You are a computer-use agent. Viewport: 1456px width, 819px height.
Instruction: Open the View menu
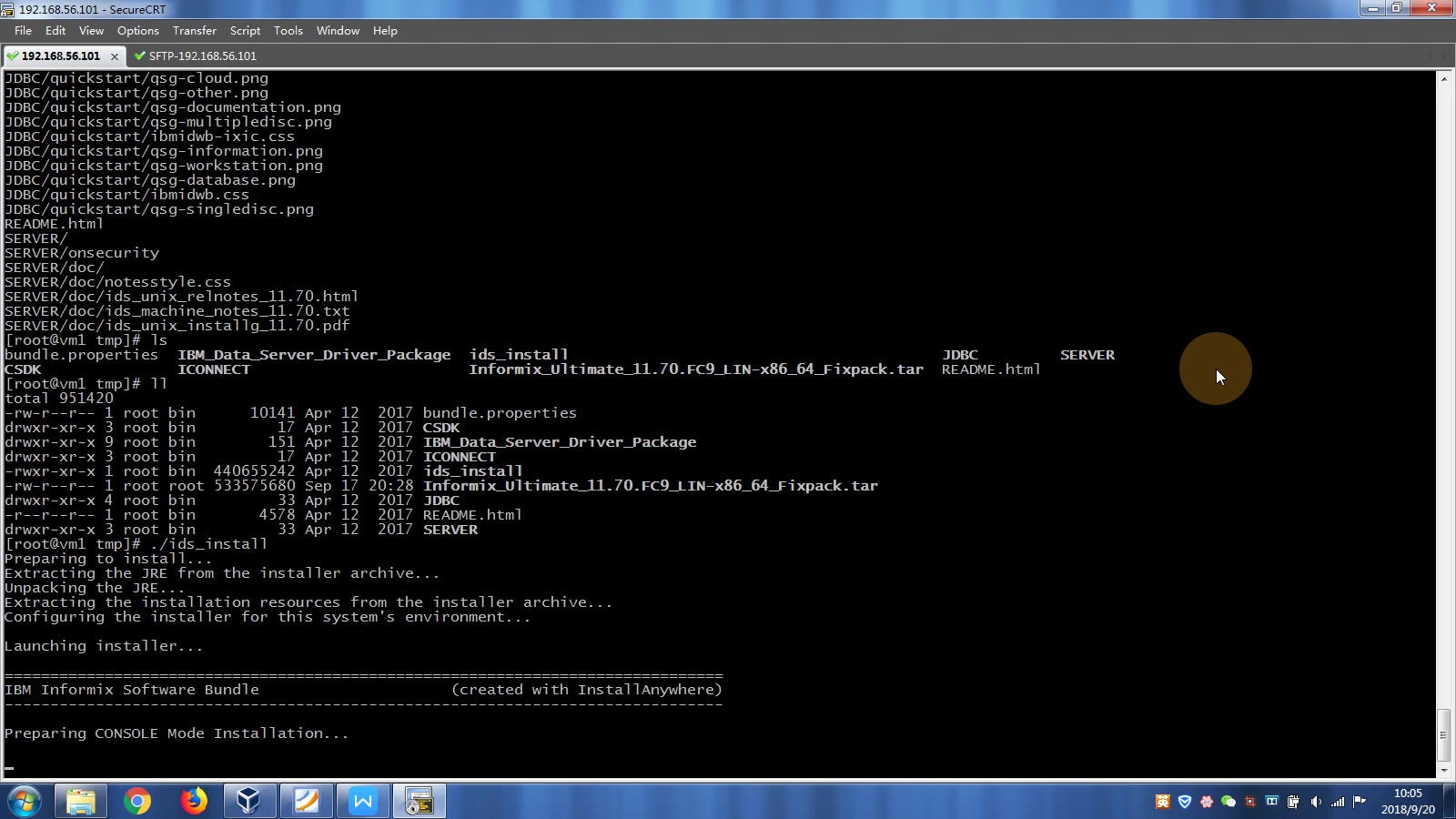click(x=91, y=30)
